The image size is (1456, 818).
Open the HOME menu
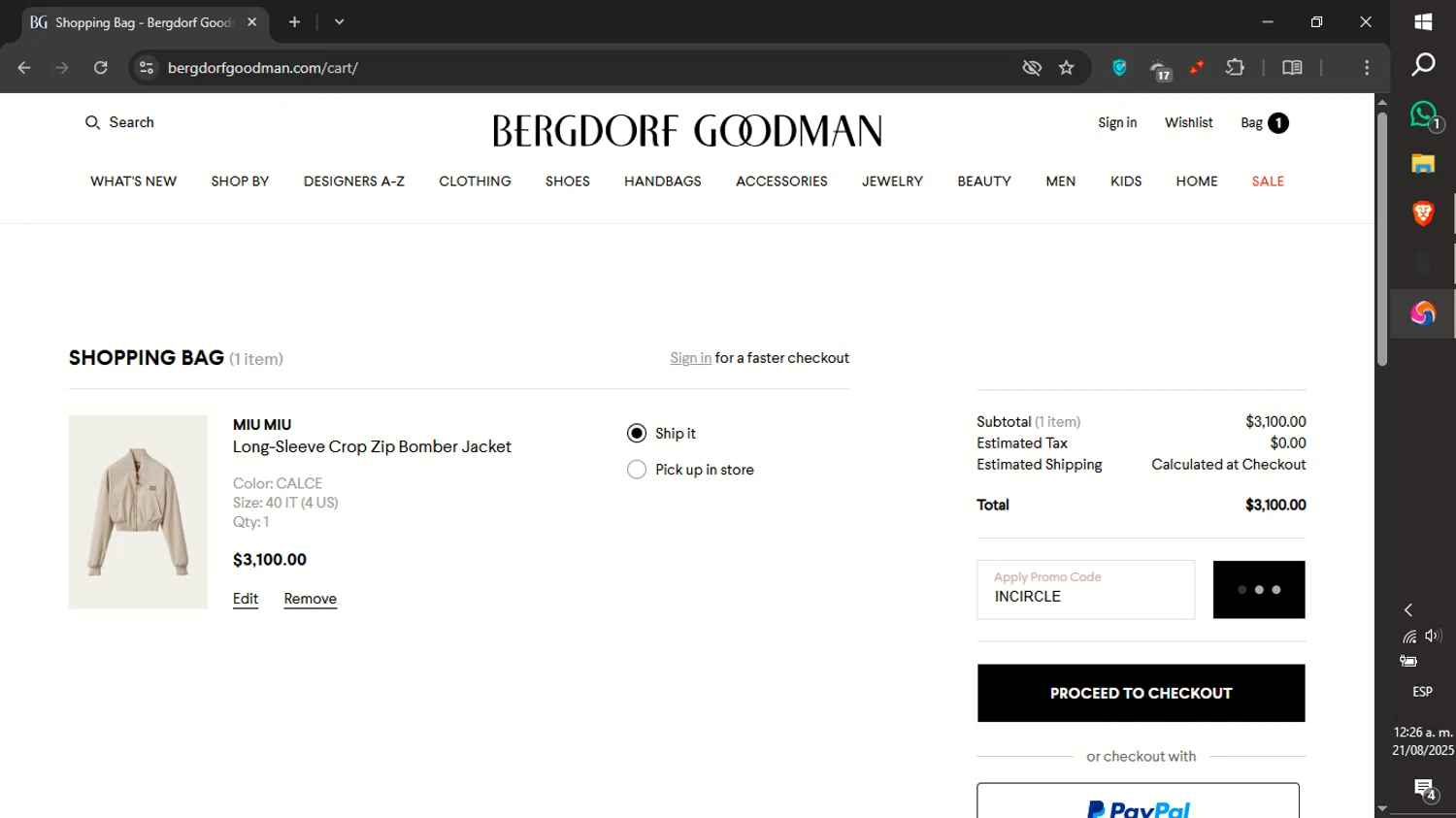pyautogui.click(x=1197, y=181)
